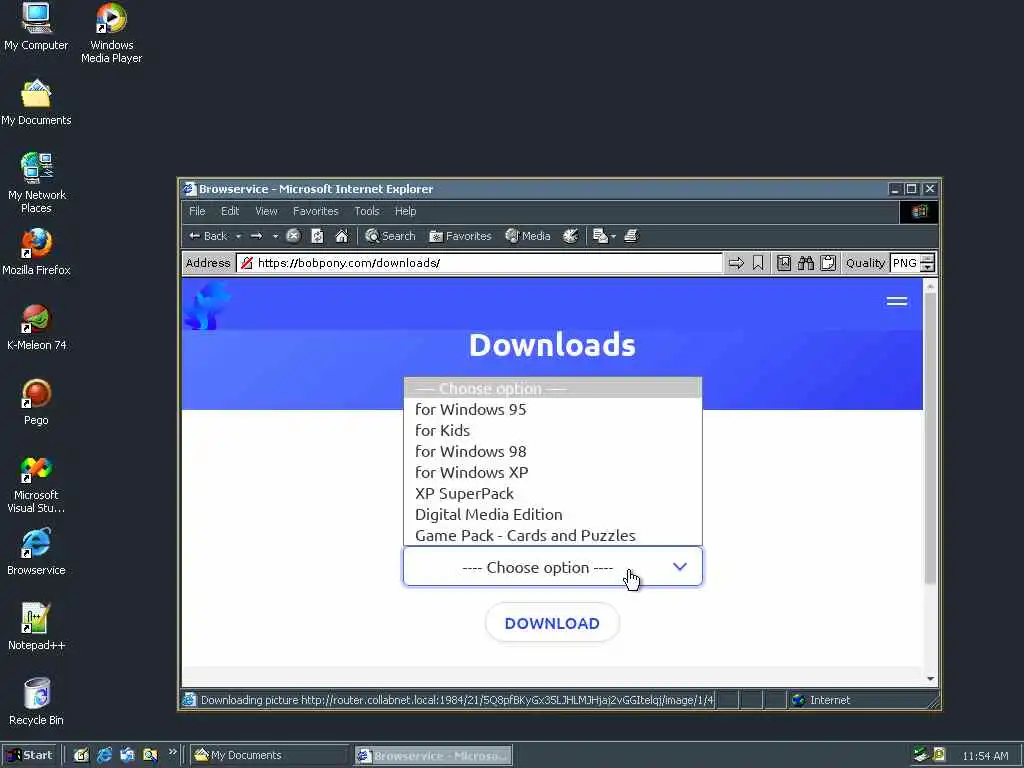
Task: Stop page loading with the Stop icon
Action: coord(293,236)
